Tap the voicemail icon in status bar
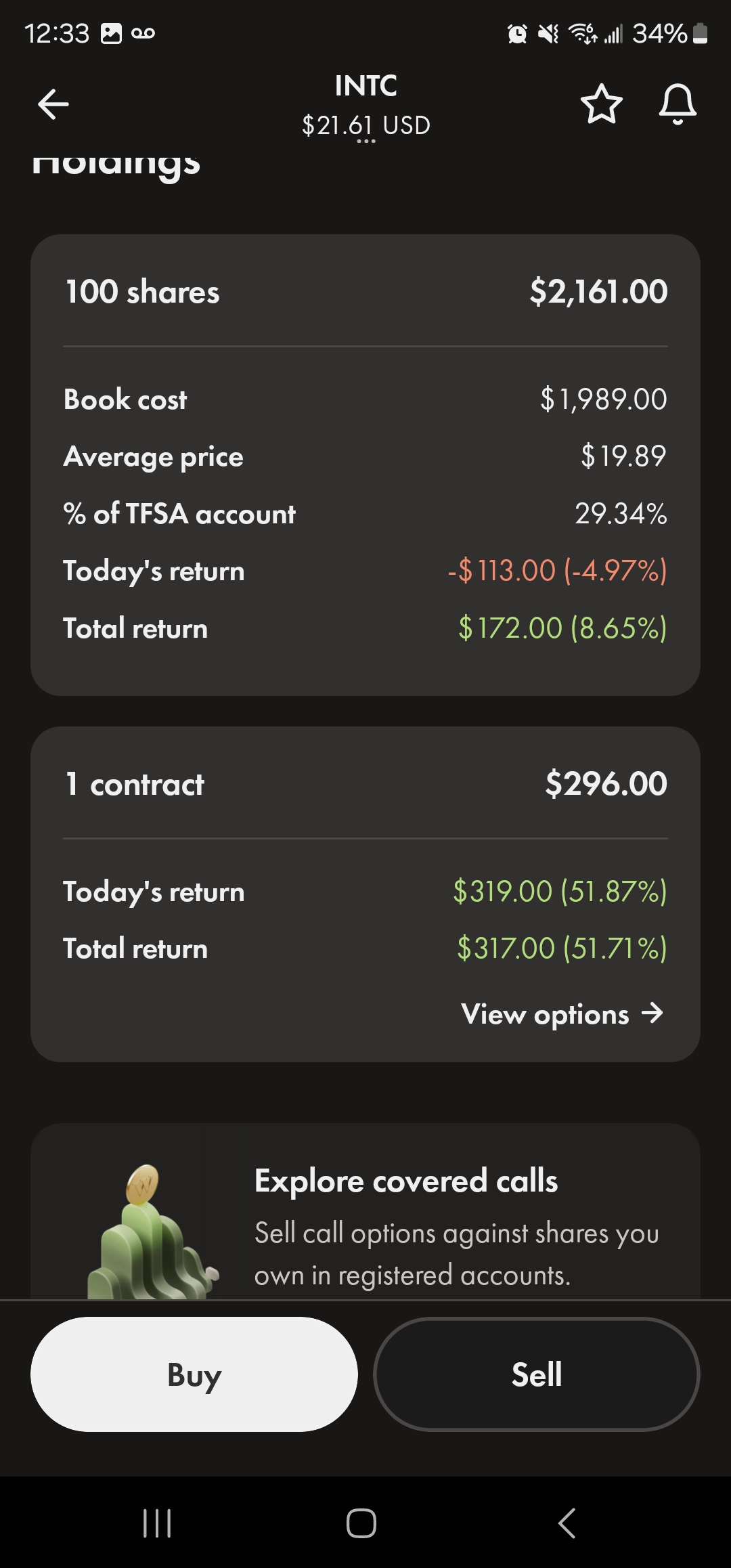The width and height of the screenshot is (731, 1568). (x=143, y=33)
